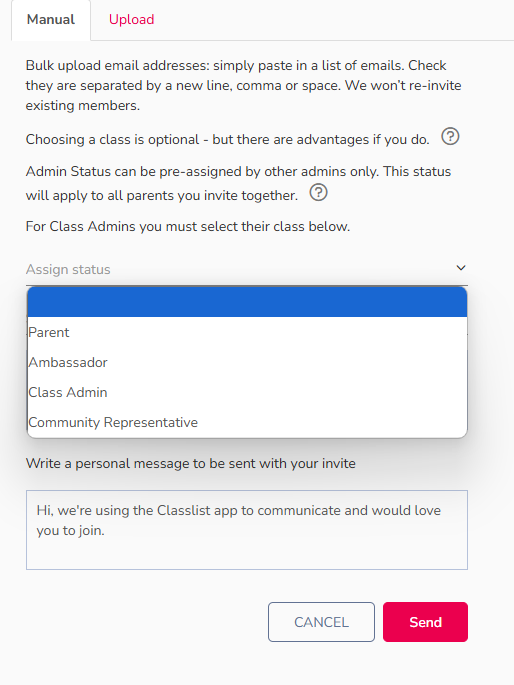This screenshot has width=514, height=685.
Task: Click the 'For Class Admins' instruction line
Action: [x=188, y=226]
